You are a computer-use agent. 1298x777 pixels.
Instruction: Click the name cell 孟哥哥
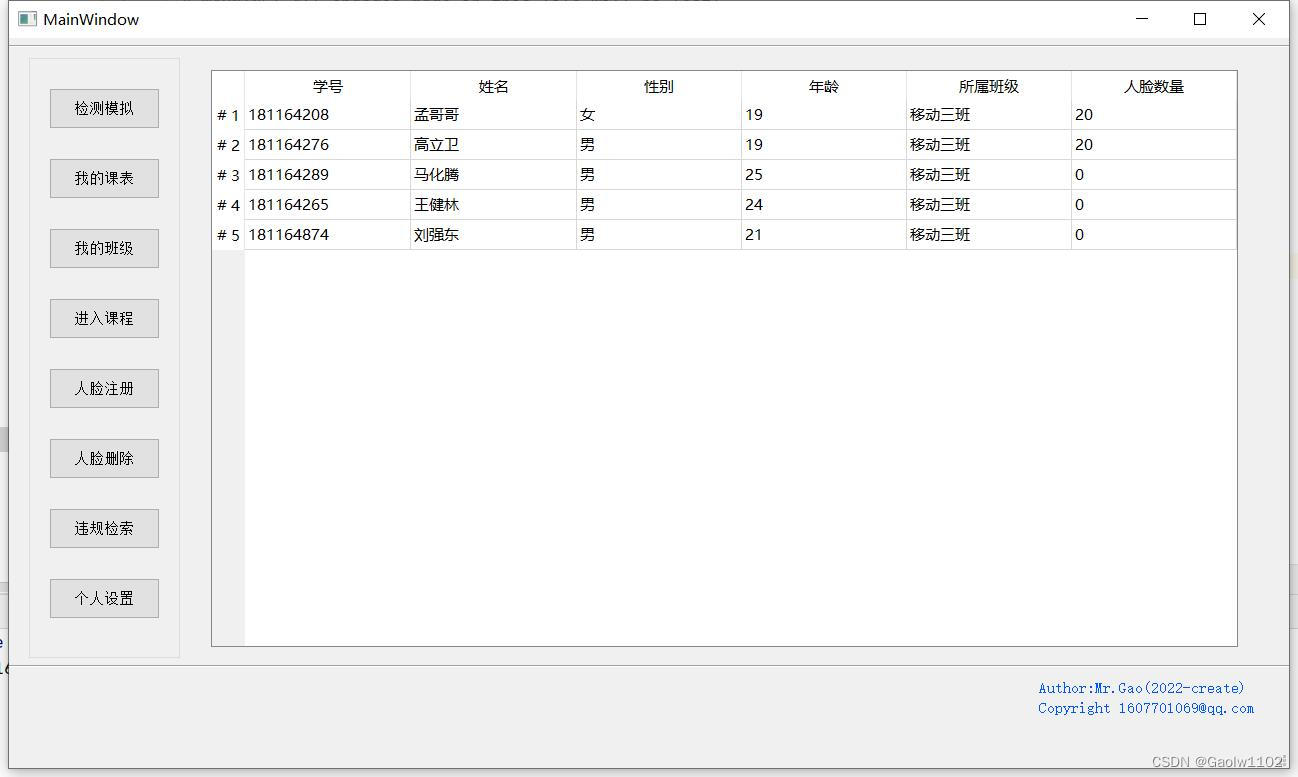(x=494, y=115)
